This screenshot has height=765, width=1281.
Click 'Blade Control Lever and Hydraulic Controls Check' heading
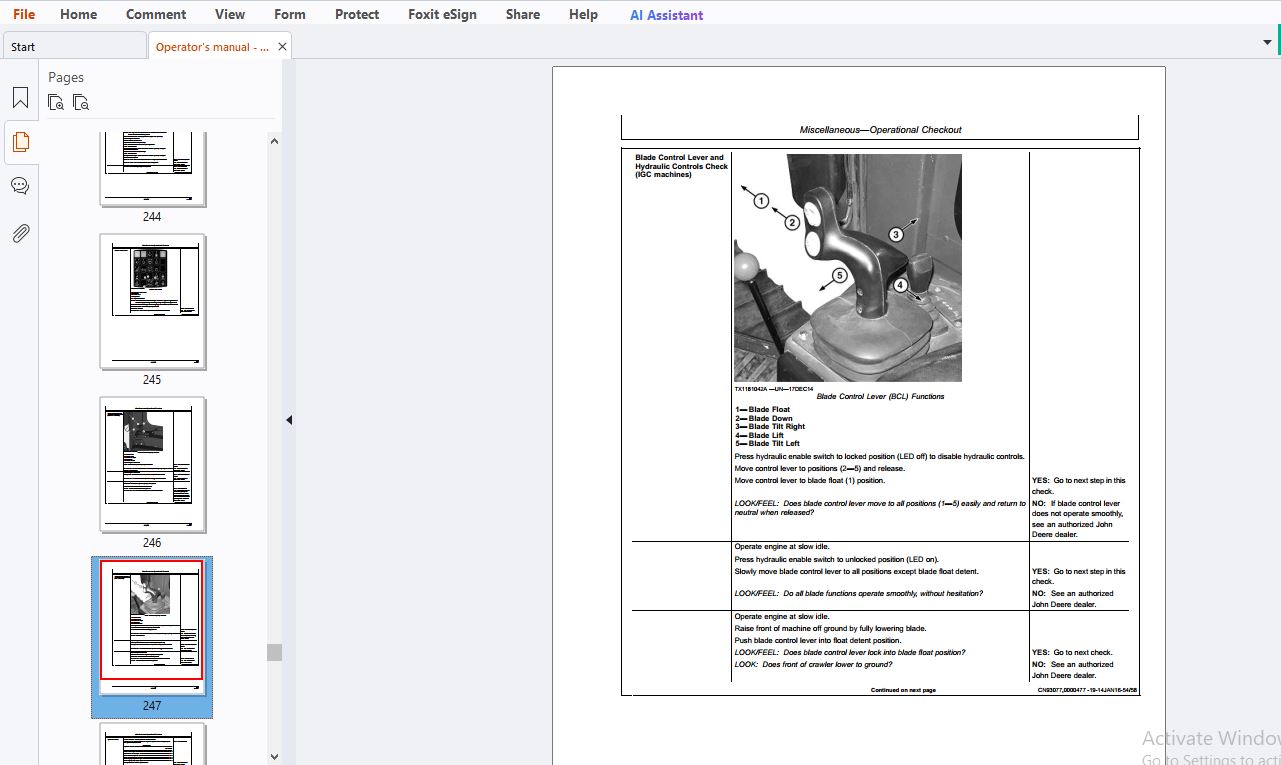click(681, 166)
